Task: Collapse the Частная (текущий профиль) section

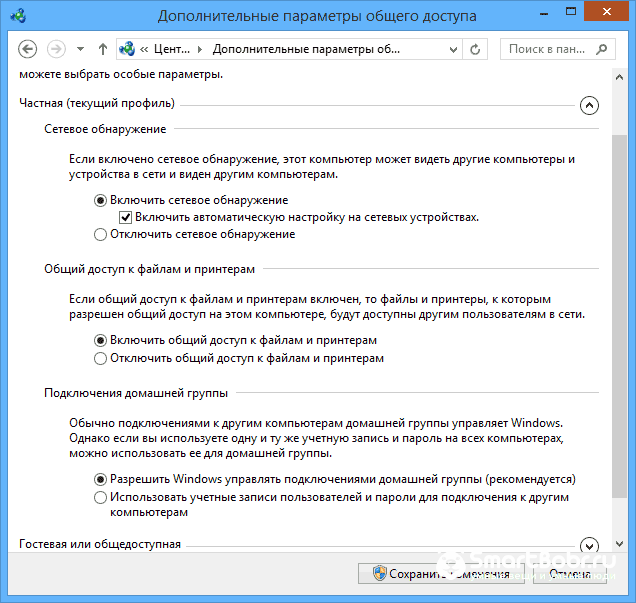Action: coord(588,104)
